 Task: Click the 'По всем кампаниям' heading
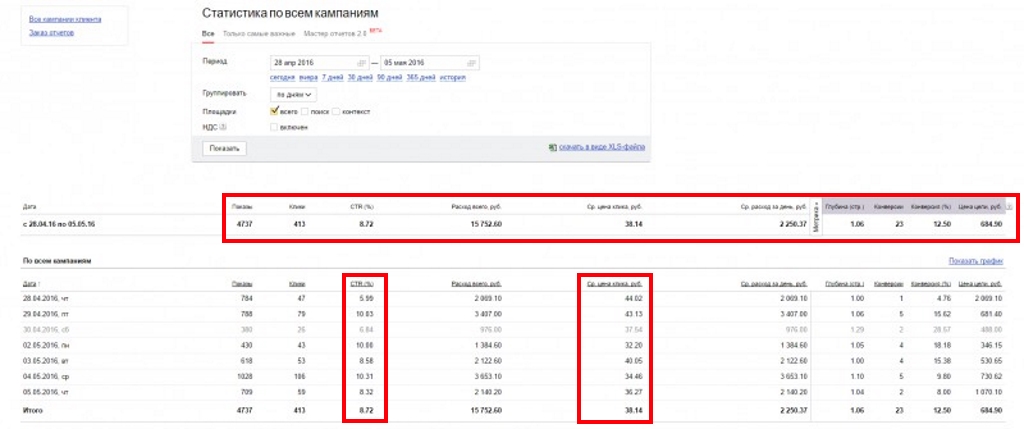pyautogui.click(x=57, y=261)
